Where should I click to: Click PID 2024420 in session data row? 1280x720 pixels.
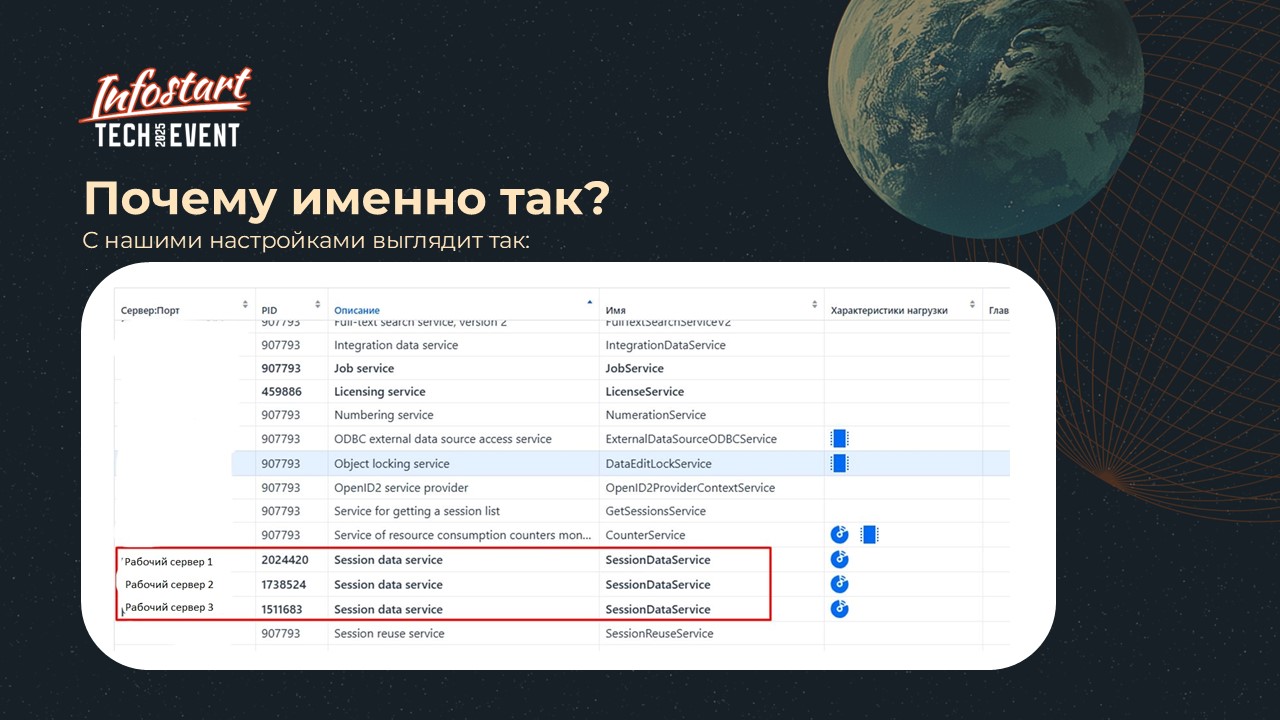click(x=285, y=560)
